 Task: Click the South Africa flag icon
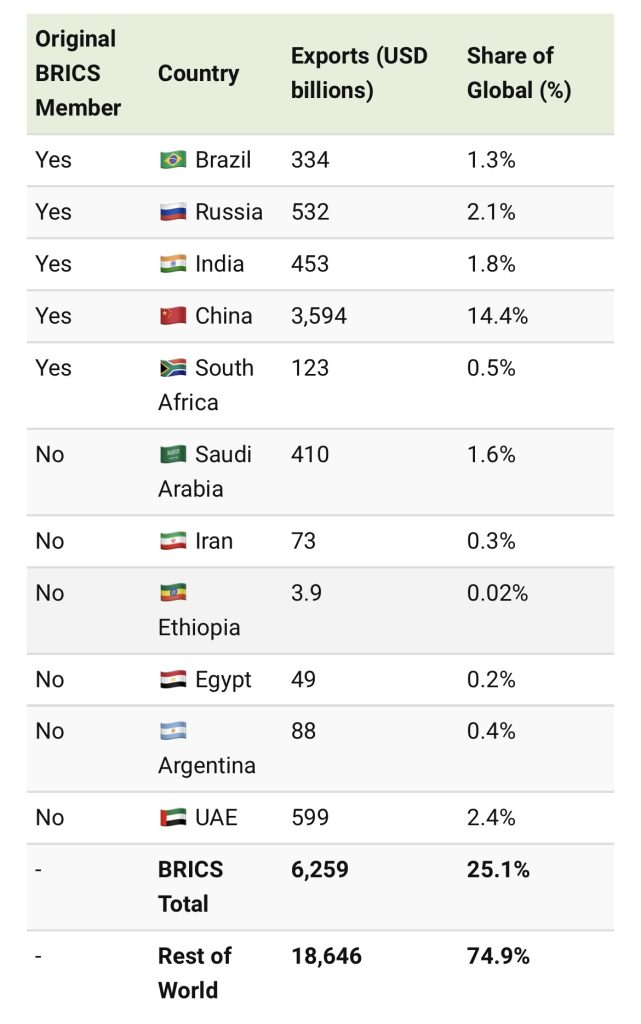tap(173, 368)
